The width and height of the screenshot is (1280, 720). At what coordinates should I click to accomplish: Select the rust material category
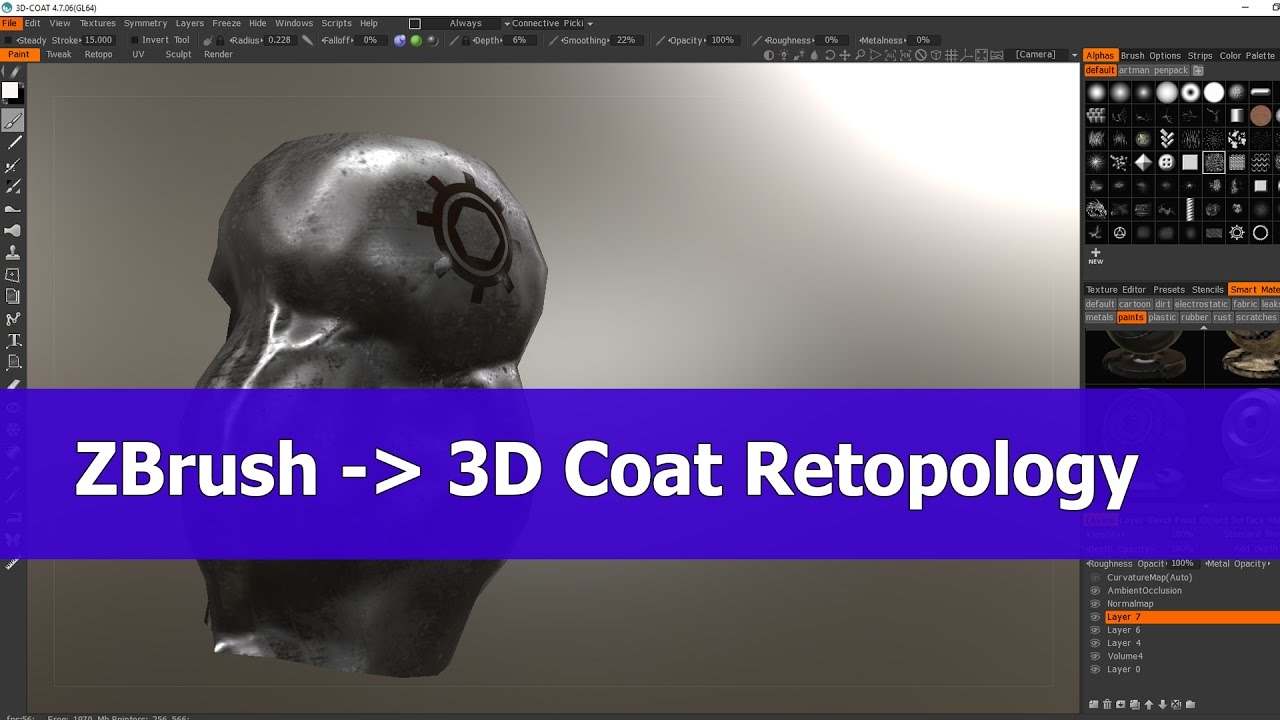pos(1222,317)
